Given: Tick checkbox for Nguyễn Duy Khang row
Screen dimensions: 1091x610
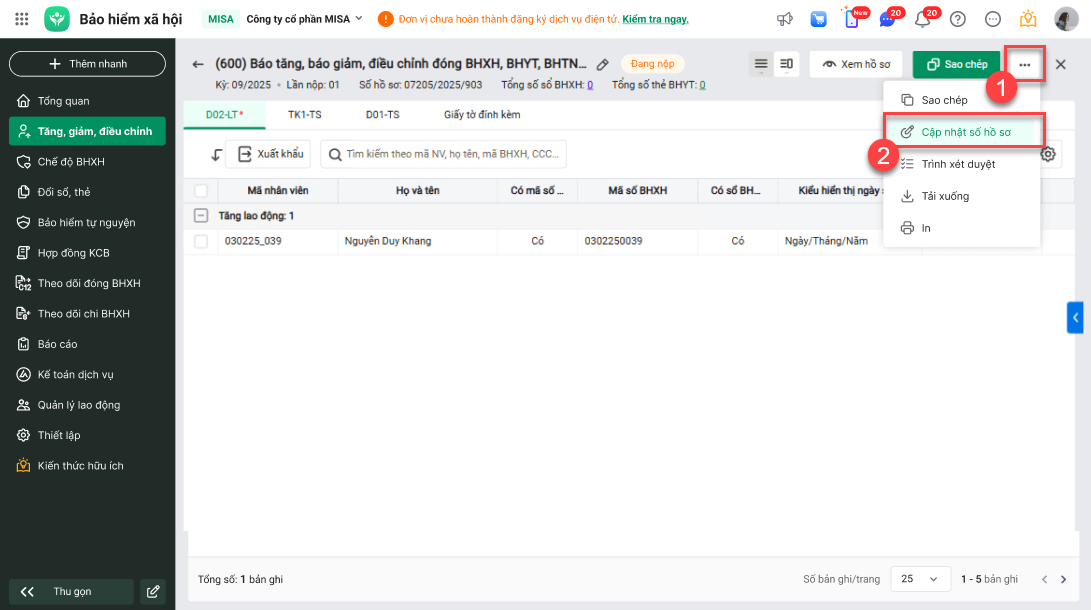Looking at the screenshot, I should click(x=201, y=241).
